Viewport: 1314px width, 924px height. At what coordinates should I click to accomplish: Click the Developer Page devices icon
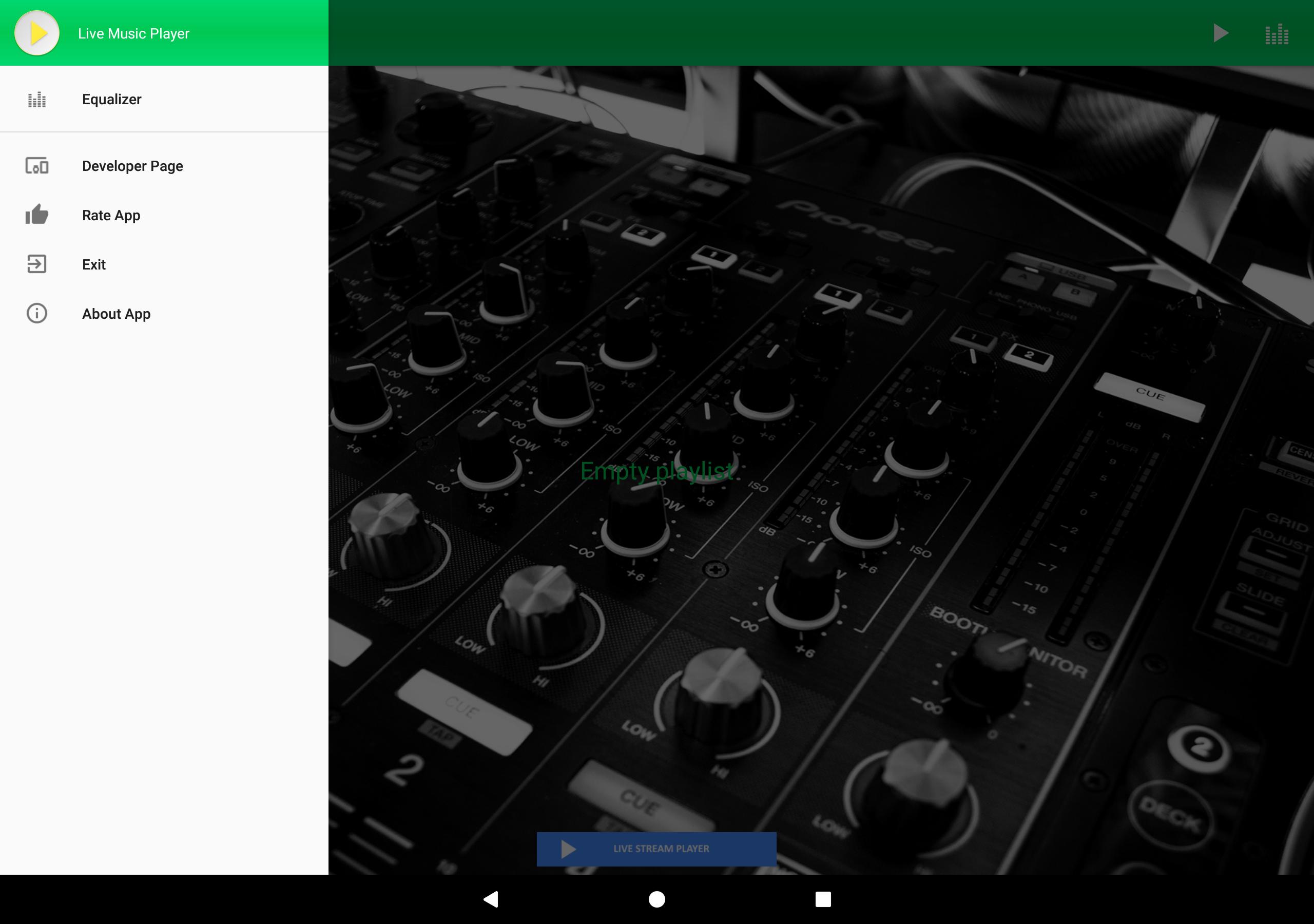click(36, 166)
